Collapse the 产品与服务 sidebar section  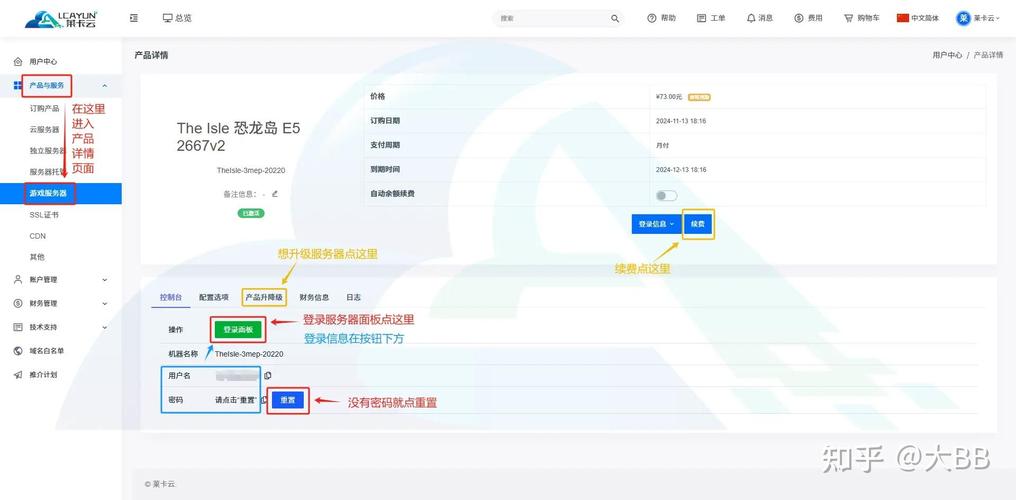click(61, 85)
